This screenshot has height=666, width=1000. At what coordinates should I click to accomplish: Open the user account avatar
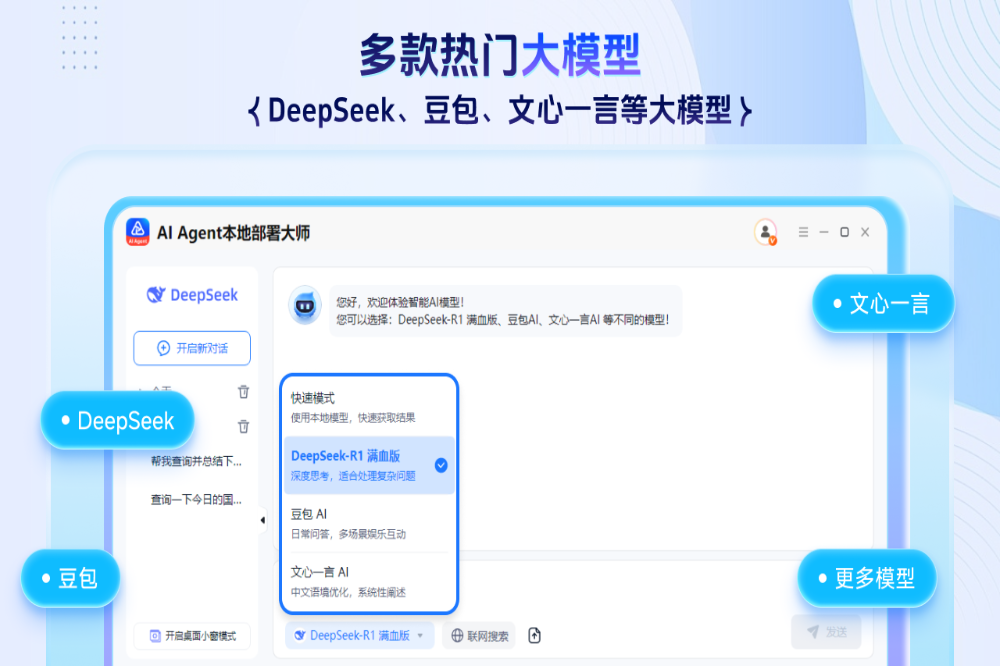[x=765, y=232]
